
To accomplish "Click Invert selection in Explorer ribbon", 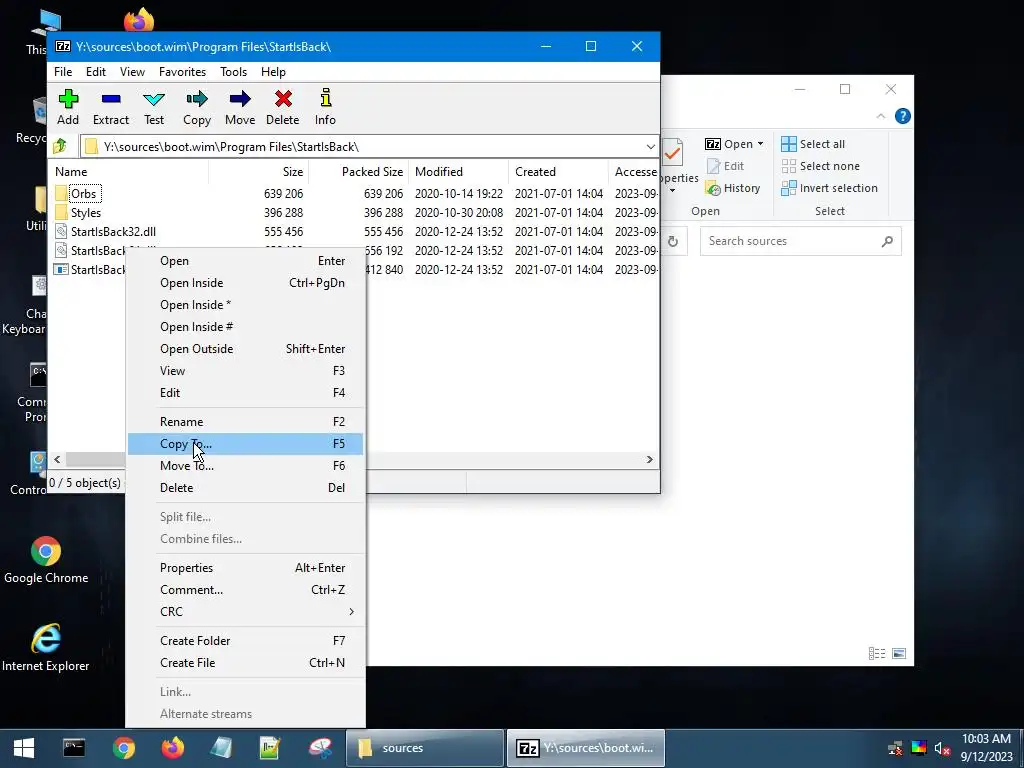I will [829, 188].
